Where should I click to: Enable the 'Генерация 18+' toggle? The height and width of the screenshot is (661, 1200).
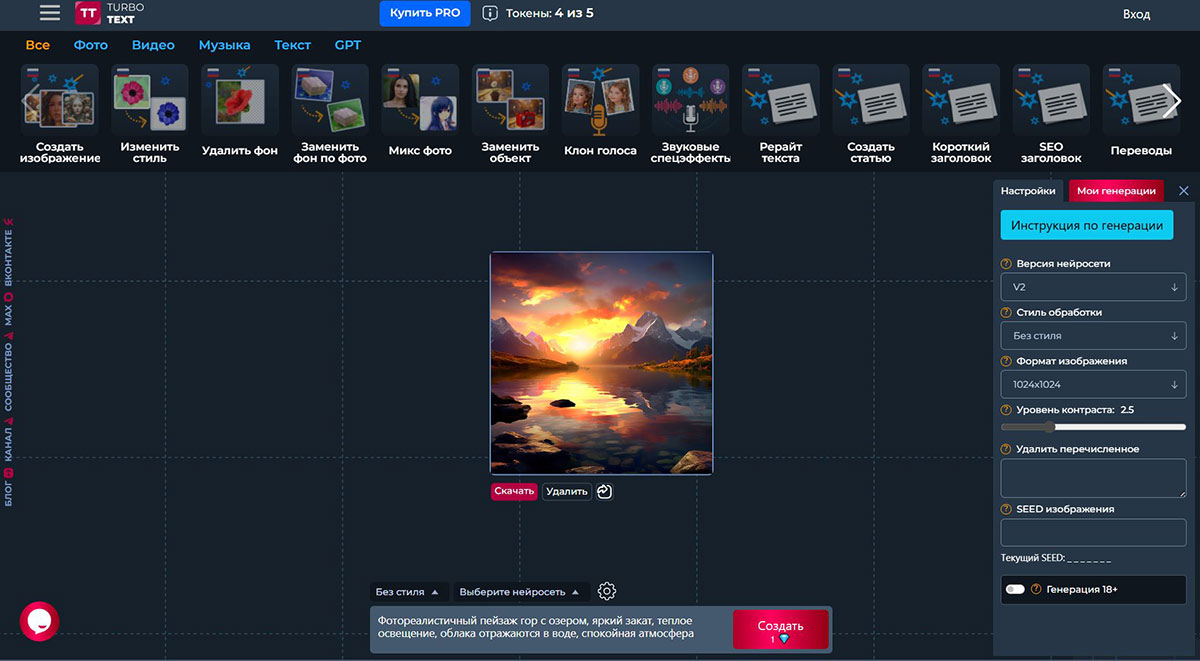tap(1016, 589)
